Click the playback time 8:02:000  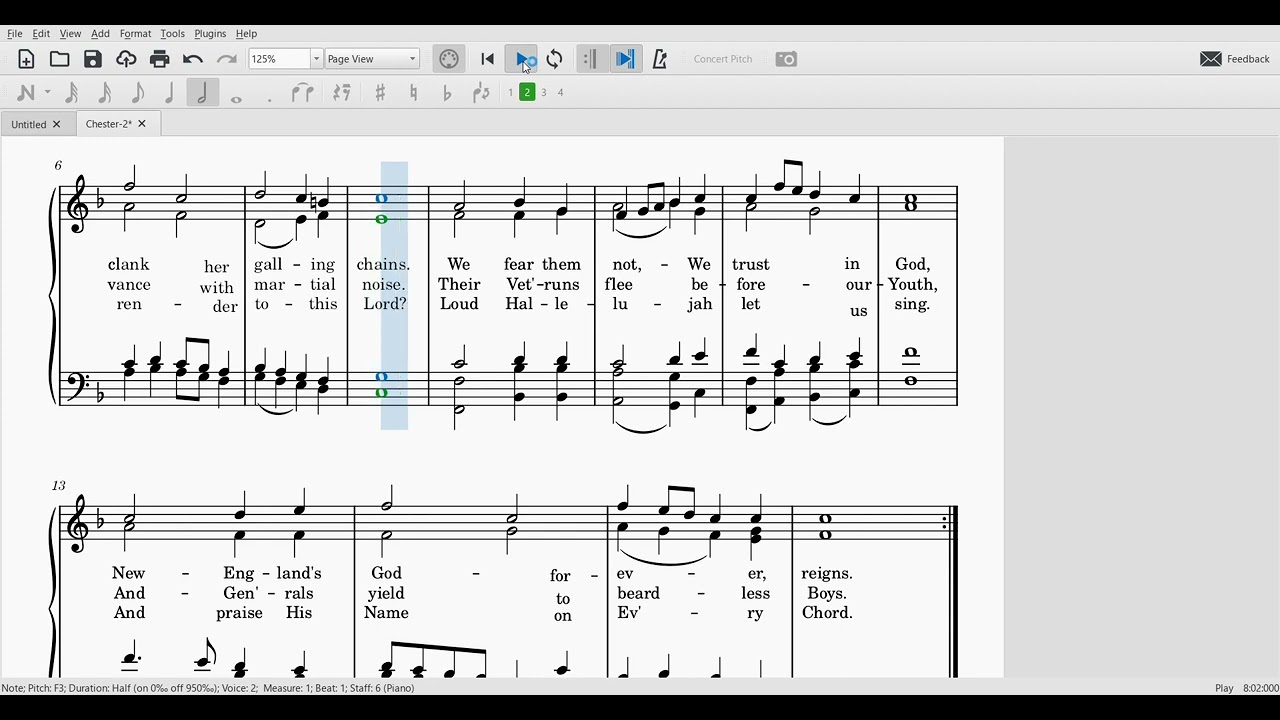(x=1261, y=688)
